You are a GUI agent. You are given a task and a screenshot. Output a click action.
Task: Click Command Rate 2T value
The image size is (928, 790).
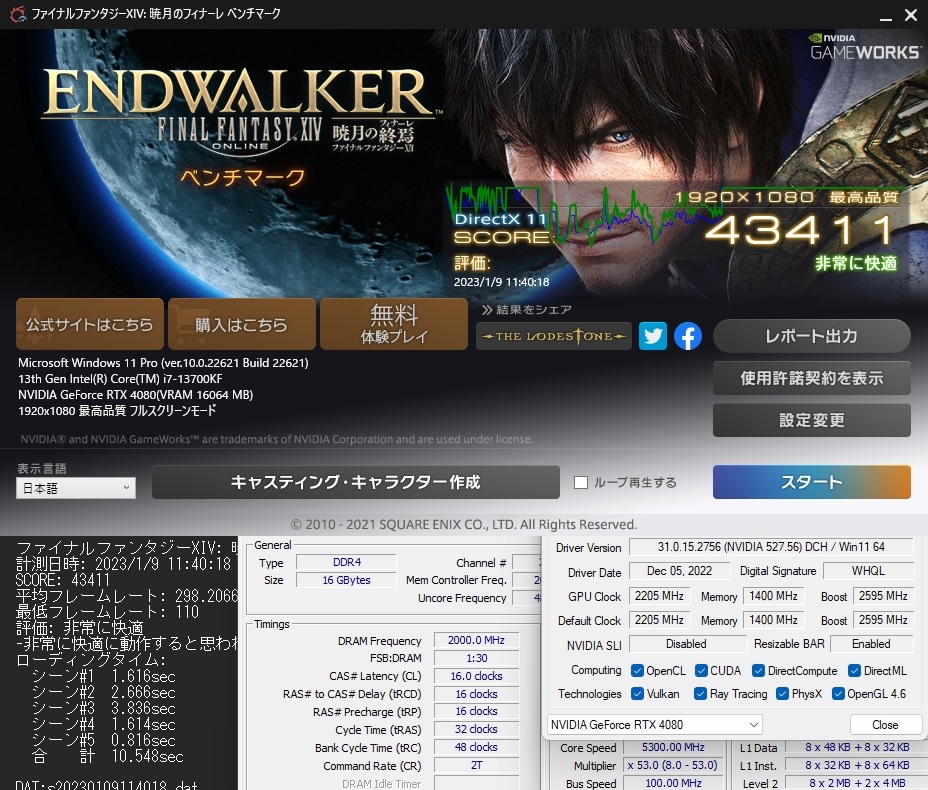click(476, 765)
